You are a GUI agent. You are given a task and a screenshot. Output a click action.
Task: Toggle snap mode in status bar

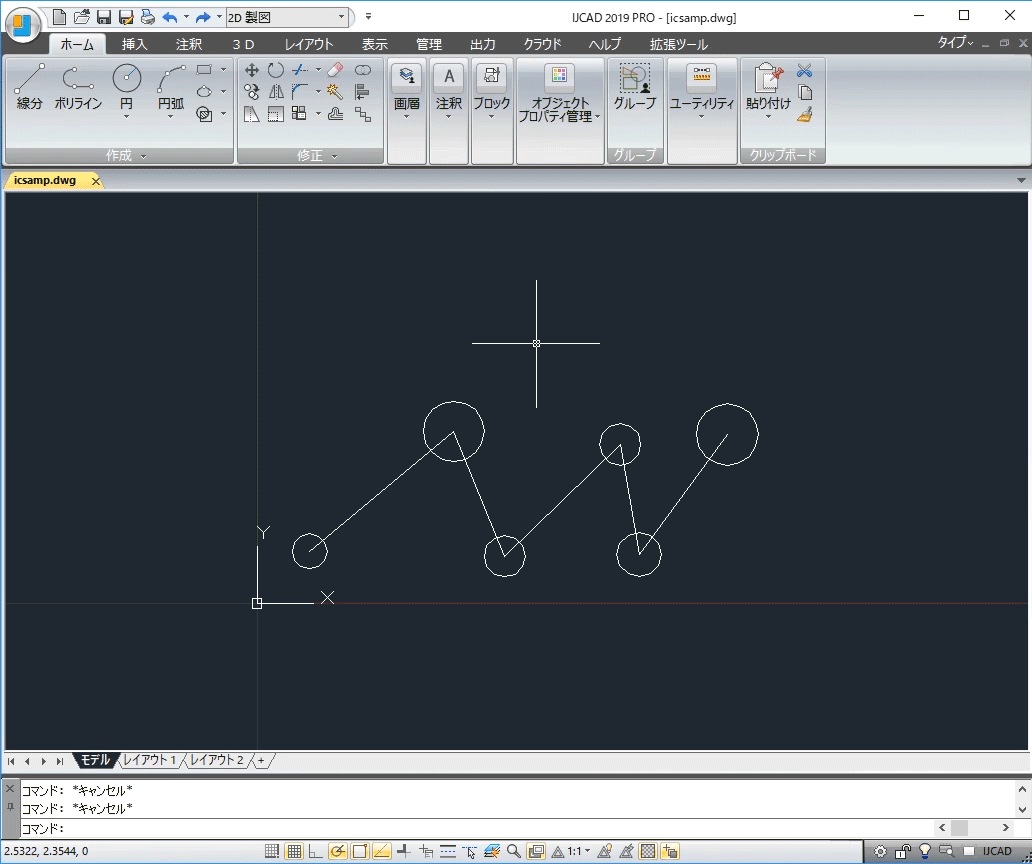pyautogui.click(x=272, y=851)
